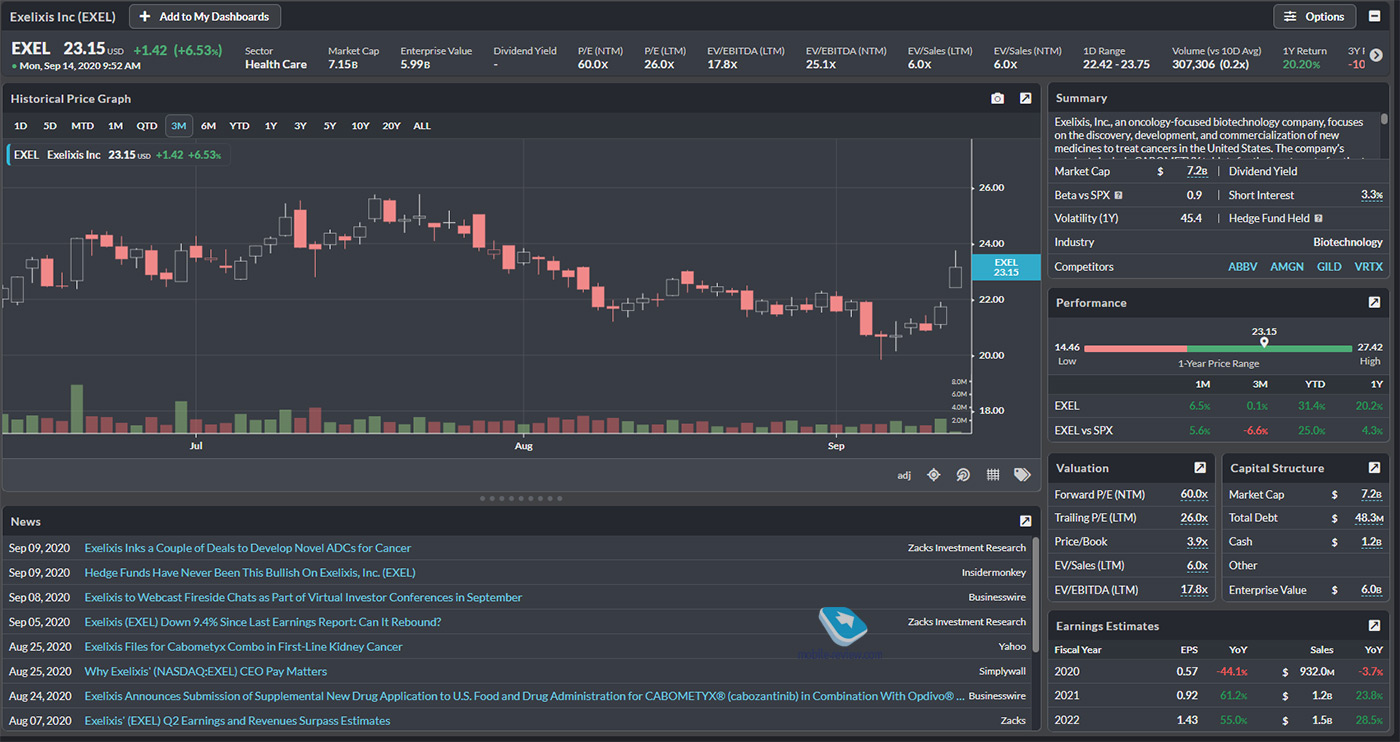Click Add to My Dashboards
This screenshot has width=1400, height=742.
[205, 16]
